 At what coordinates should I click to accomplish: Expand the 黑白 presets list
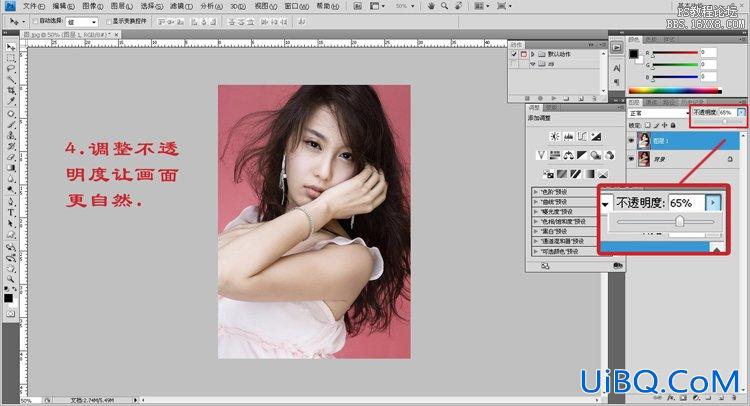535,231
